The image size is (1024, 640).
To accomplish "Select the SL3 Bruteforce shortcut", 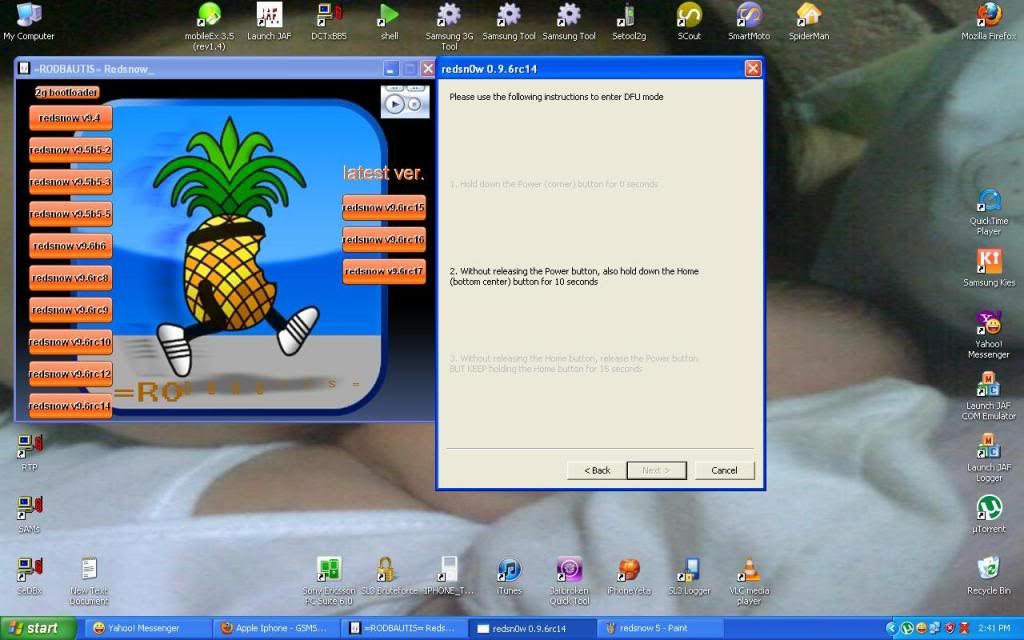I will 389,576.
